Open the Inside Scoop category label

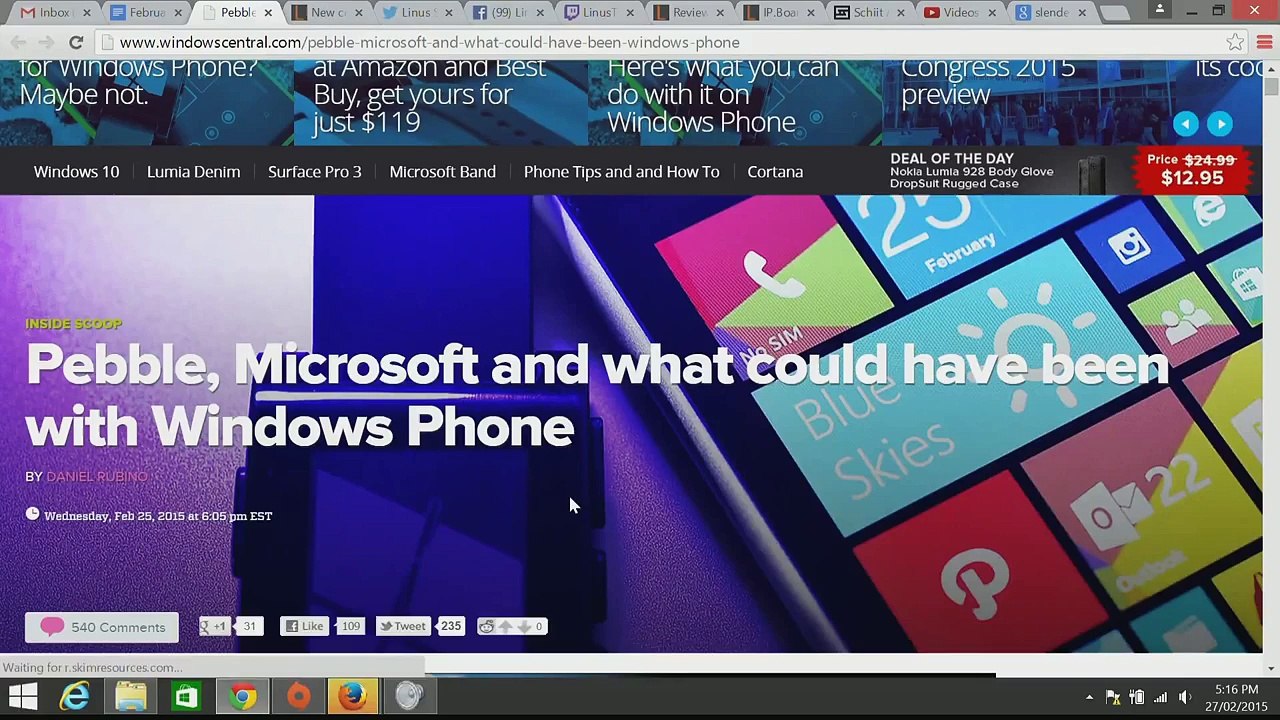click(73, 324)
